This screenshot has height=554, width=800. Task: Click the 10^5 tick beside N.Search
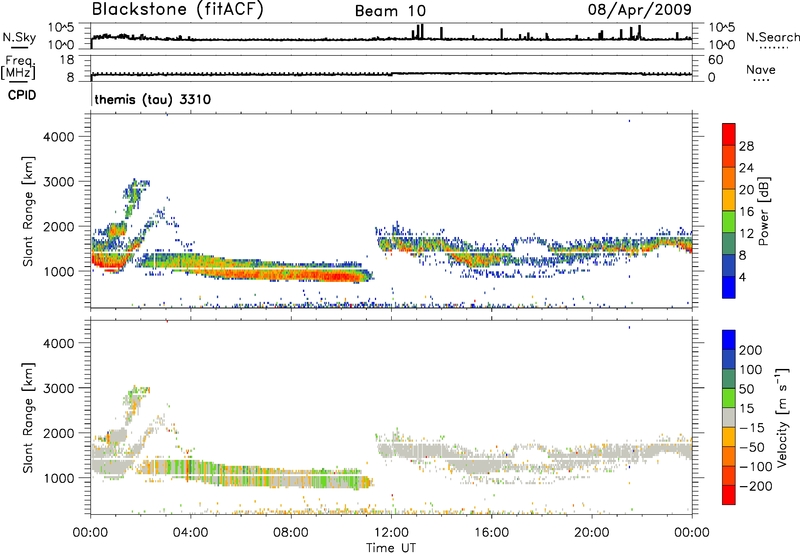(x=722, y=27)
